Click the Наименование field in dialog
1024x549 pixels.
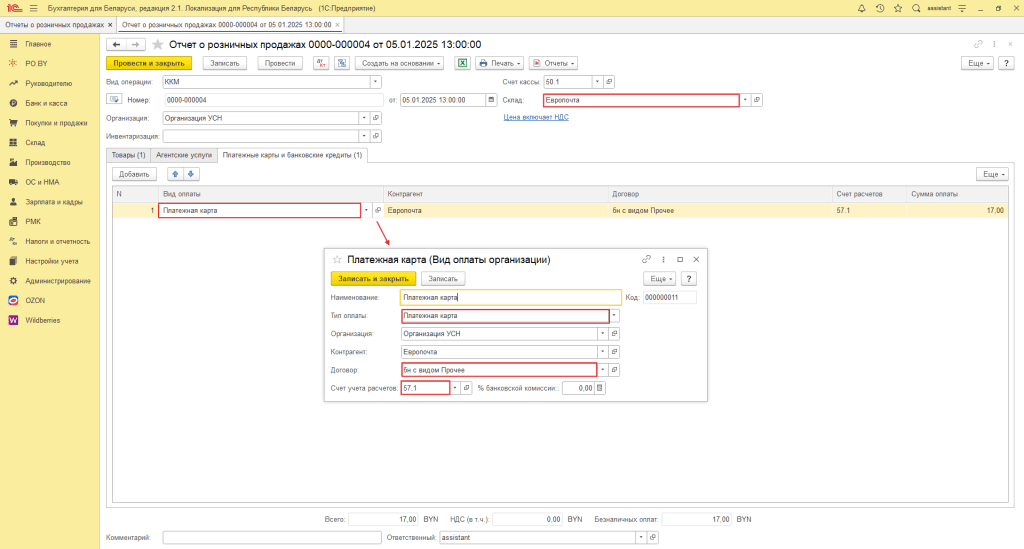[x=510, y=297]
